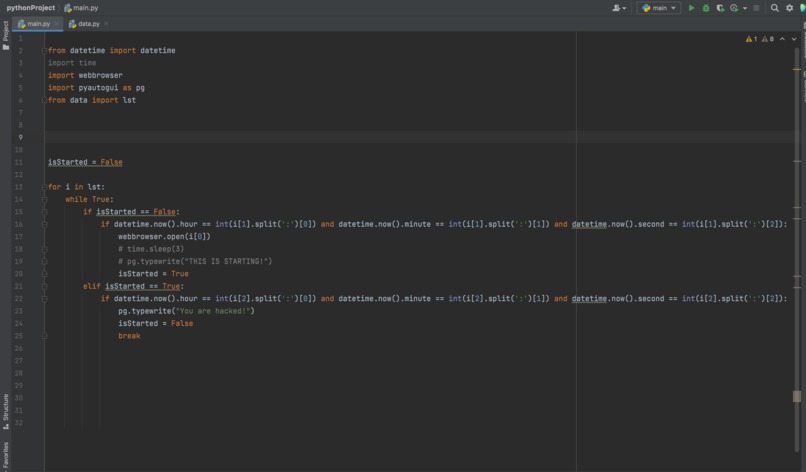
Task: Fold the comment block marker on line 18
Action: [44, 249]
